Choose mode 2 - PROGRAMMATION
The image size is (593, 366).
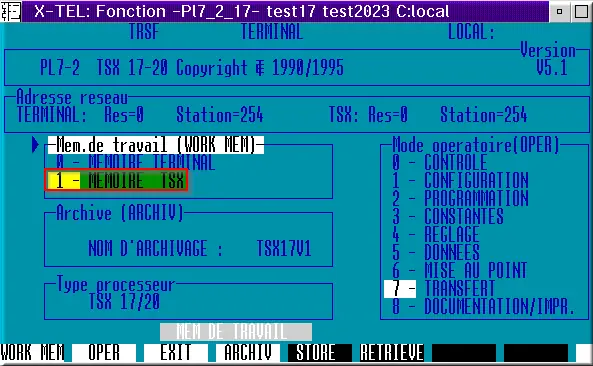(460, 199)
